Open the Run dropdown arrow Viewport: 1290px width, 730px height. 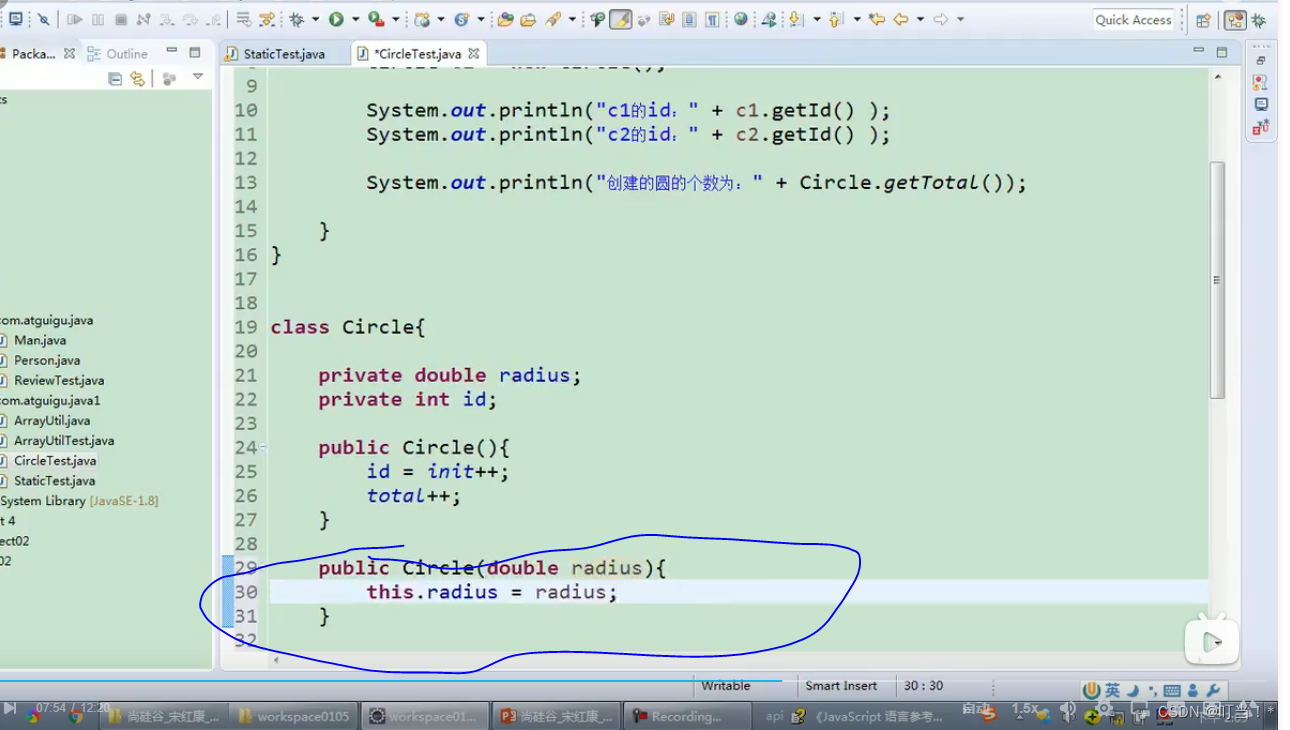(x=354, y=19)
